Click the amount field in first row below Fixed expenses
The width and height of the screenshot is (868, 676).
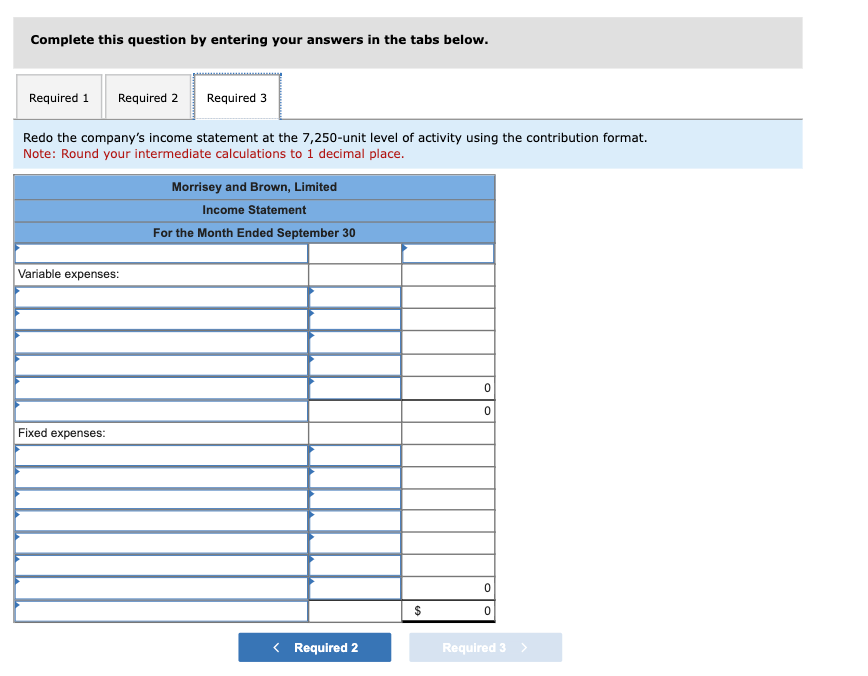pyautogui.click(x=355, y=455)
